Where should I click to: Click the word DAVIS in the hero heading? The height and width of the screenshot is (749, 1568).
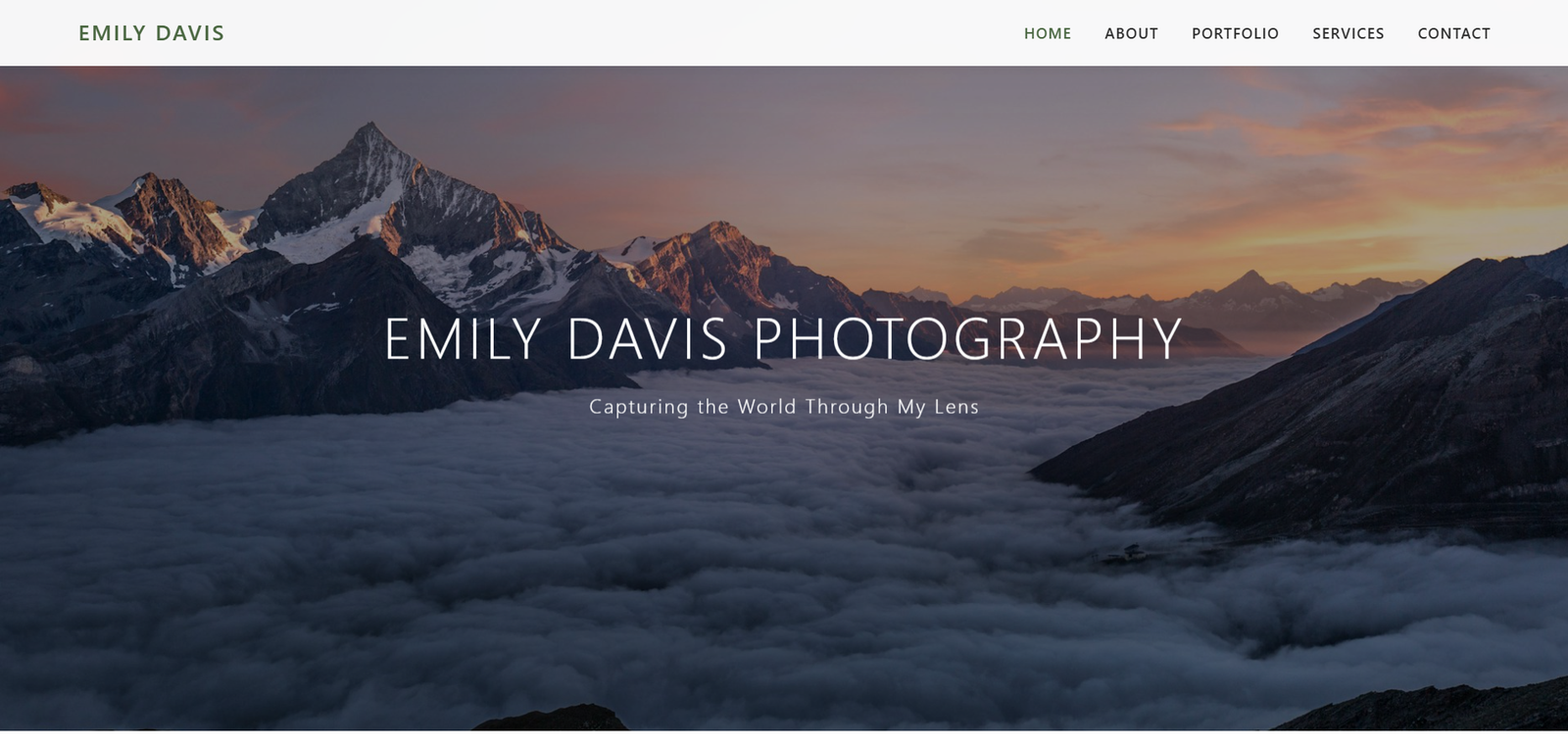[x=647, y=339]
